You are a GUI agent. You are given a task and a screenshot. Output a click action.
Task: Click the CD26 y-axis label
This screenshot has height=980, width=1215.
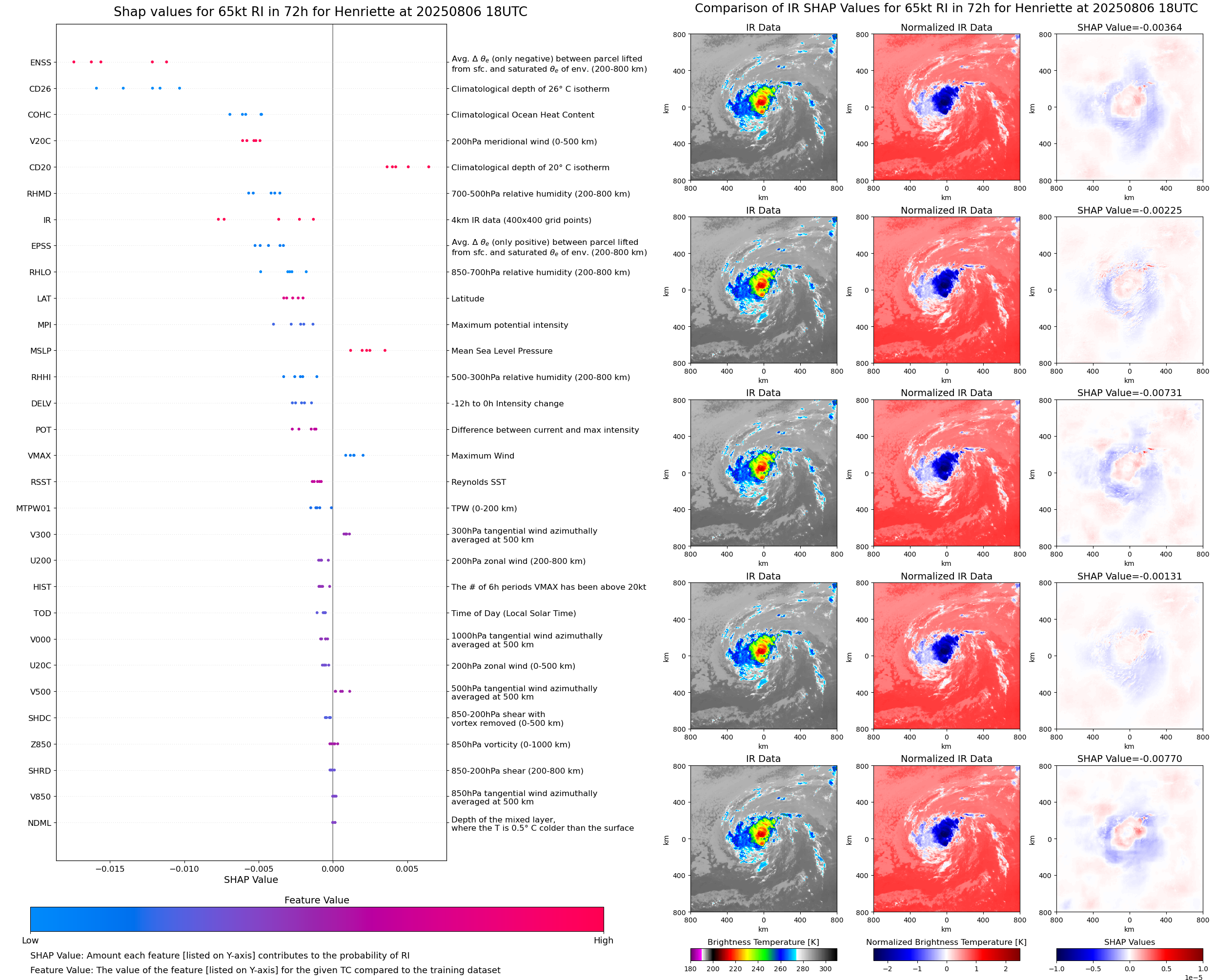(x=40, y=89)
